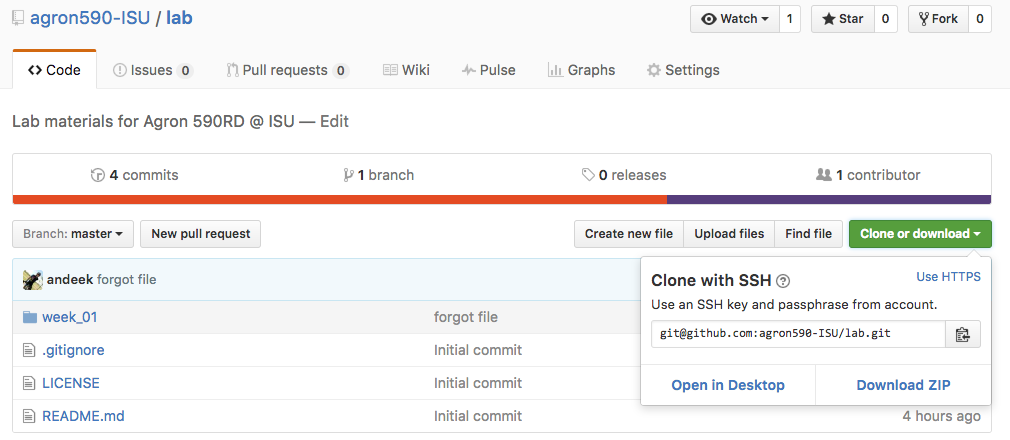Click the releases tag icon
Viewport: 1010px width, 440px height.
coord(588,175)
